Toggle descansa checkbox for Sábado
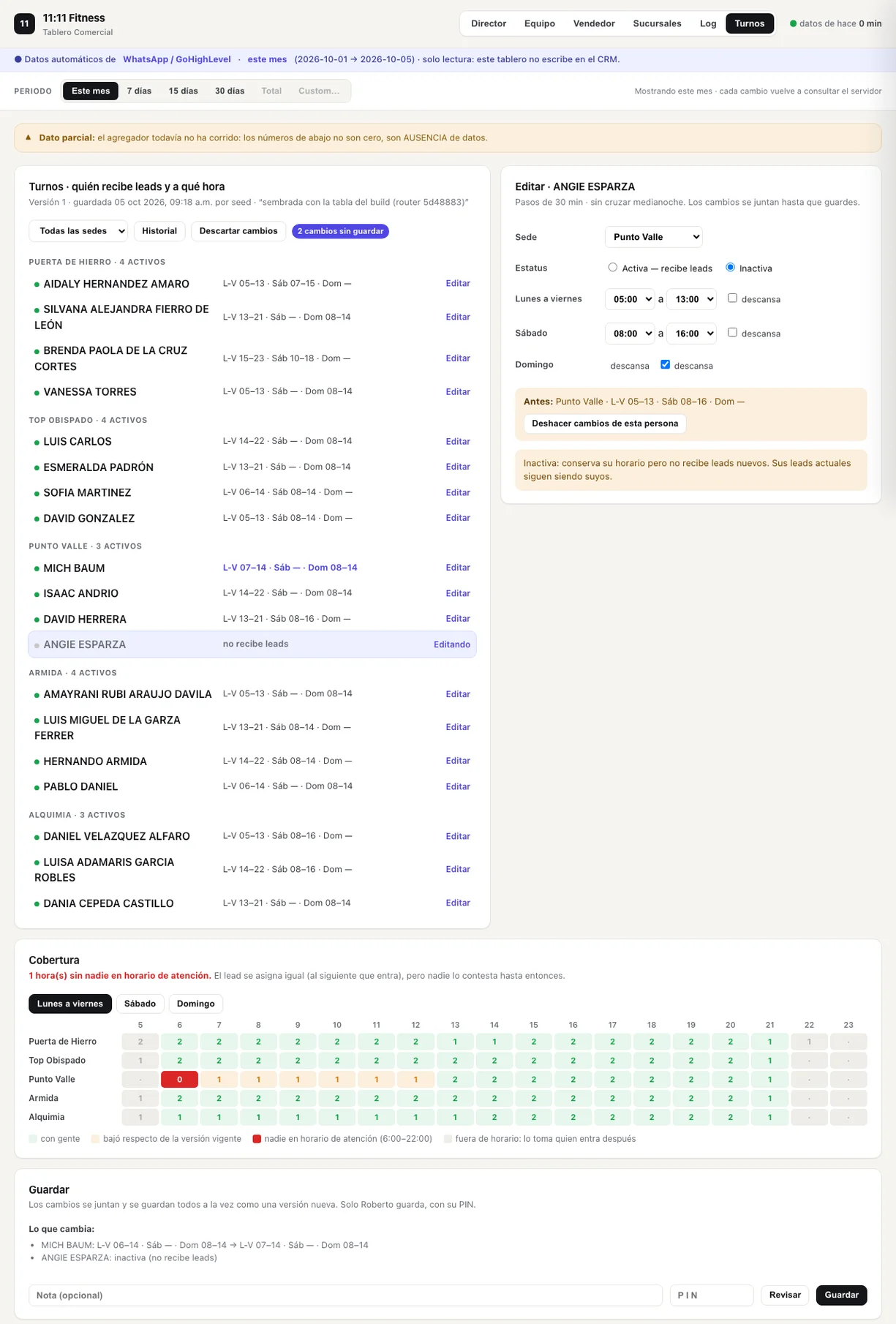The width and height of the screenshot is (896, 1324). pyautogui.click(x=732, y=332)
